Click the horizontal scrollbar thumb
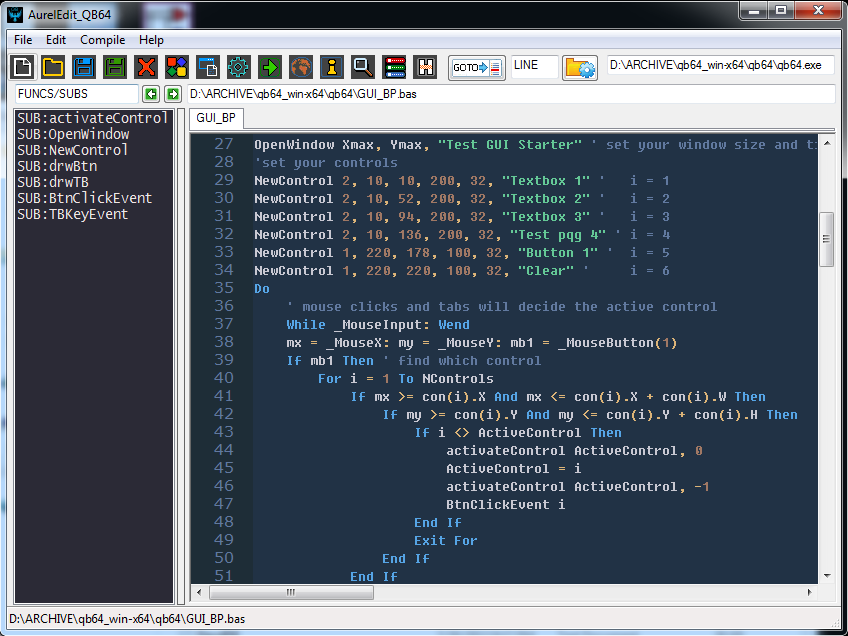Image resolution: width=848 pixels, height=636 pixels. pyautogui.click(x=291, y=592)
